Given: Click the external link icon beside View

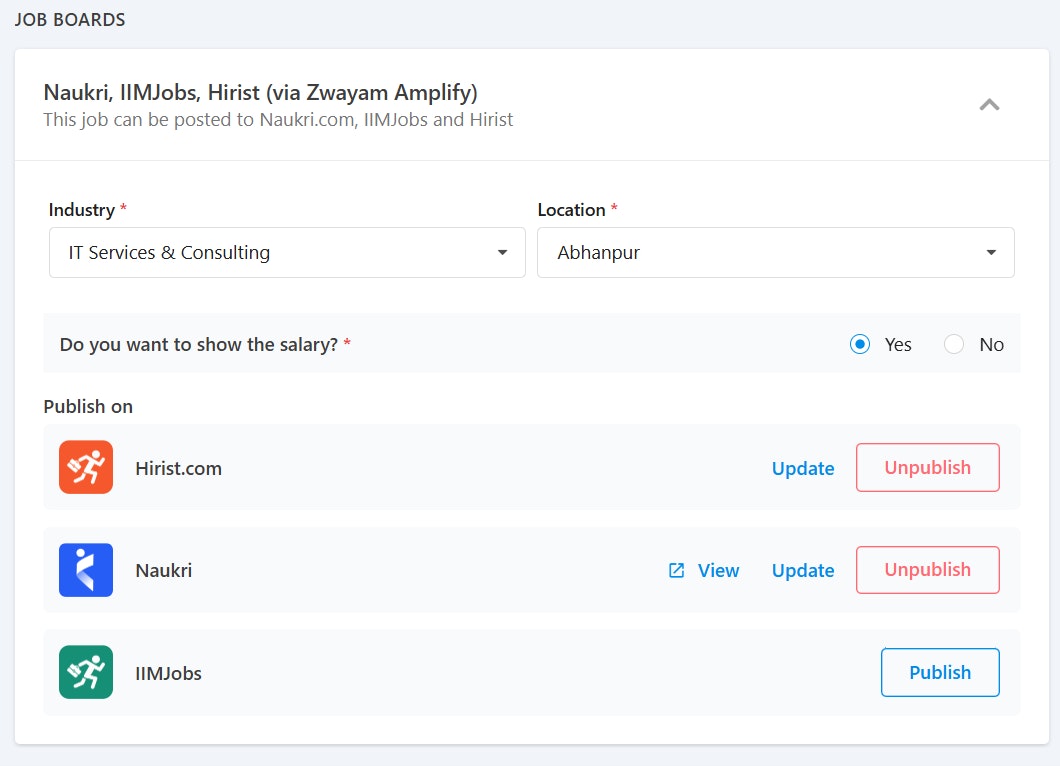Looking at the screenshot, I should click(x=676, y=571).
